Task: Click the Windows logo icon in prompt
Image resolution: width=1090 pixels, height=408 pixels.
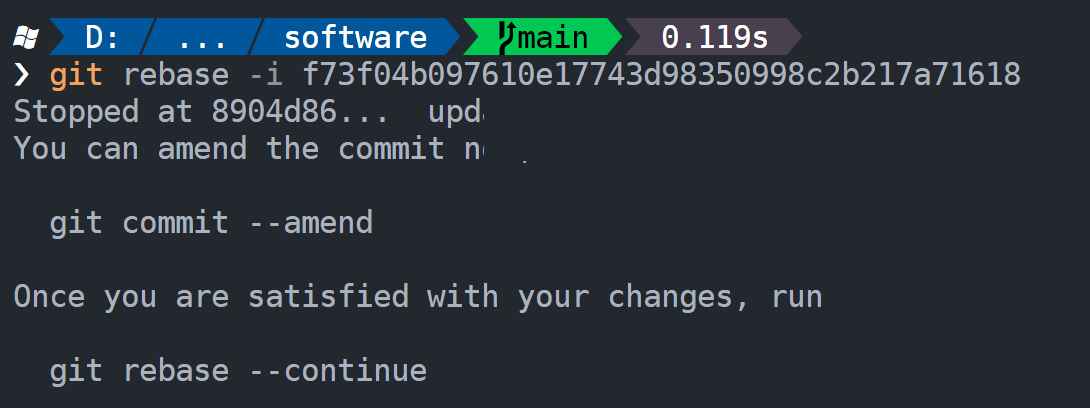Action: [26, 37]
